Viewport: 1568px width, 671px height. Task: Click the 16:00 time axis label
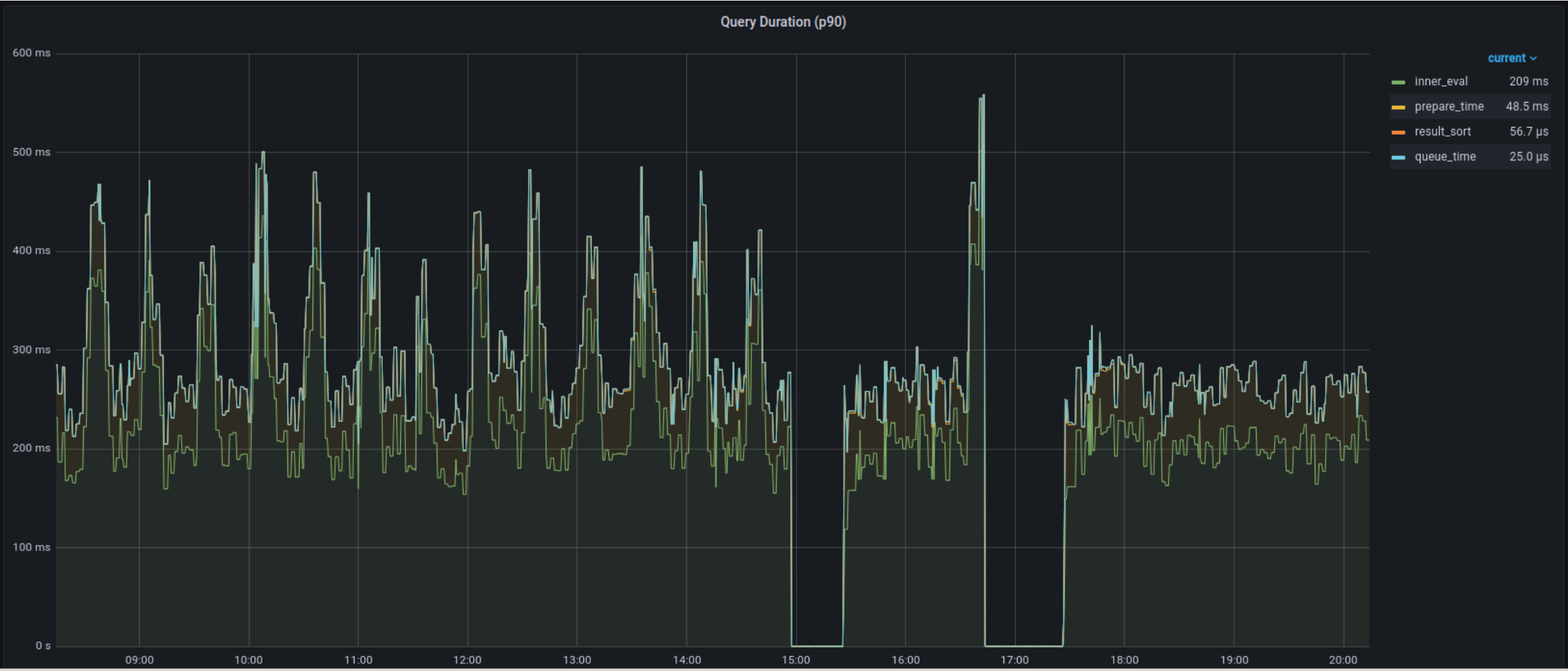pyautogui.click(x=905, y=660)
